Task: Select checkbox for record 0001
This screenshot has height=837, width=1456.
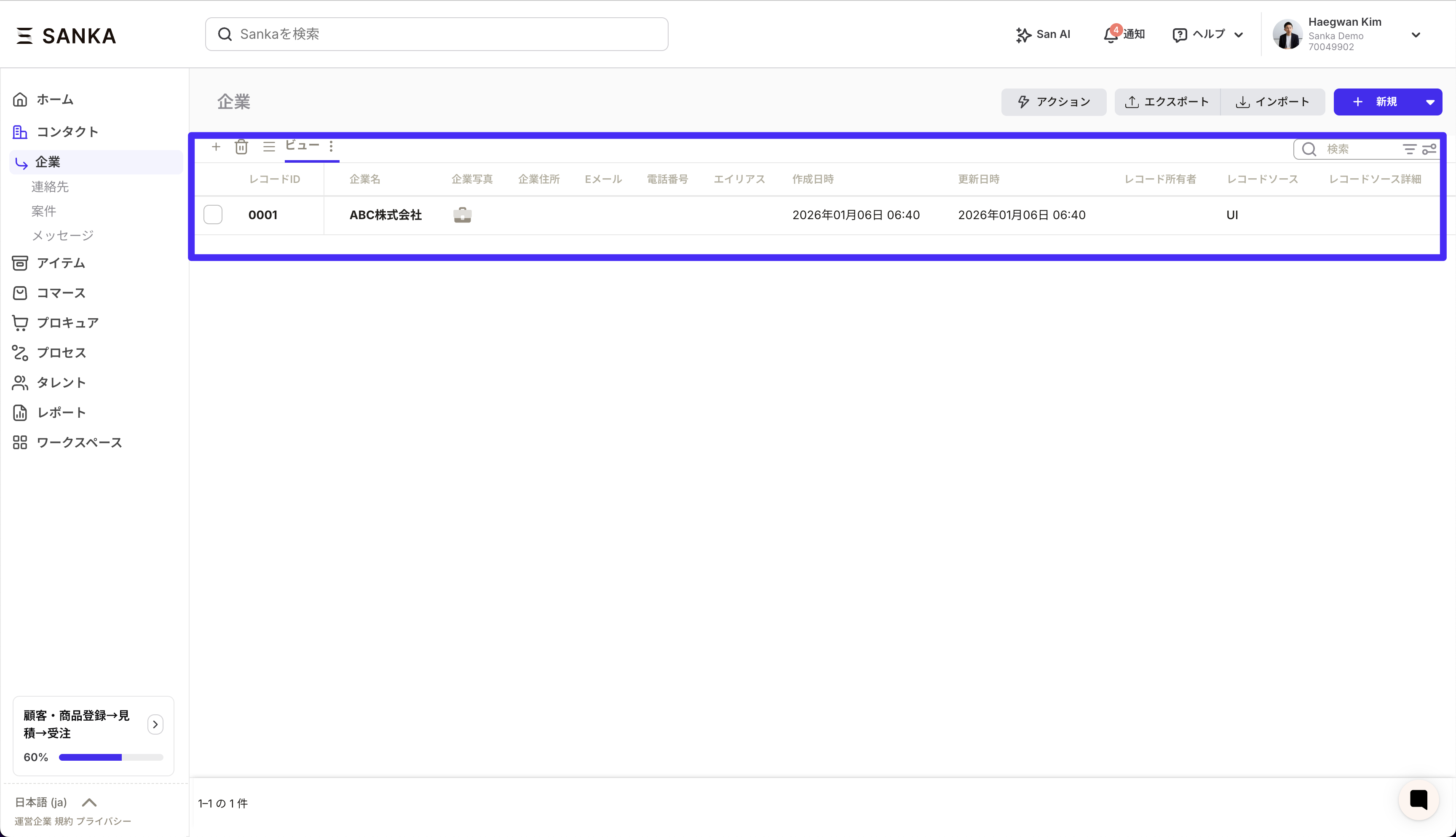Action: click(x=213, y=215)
